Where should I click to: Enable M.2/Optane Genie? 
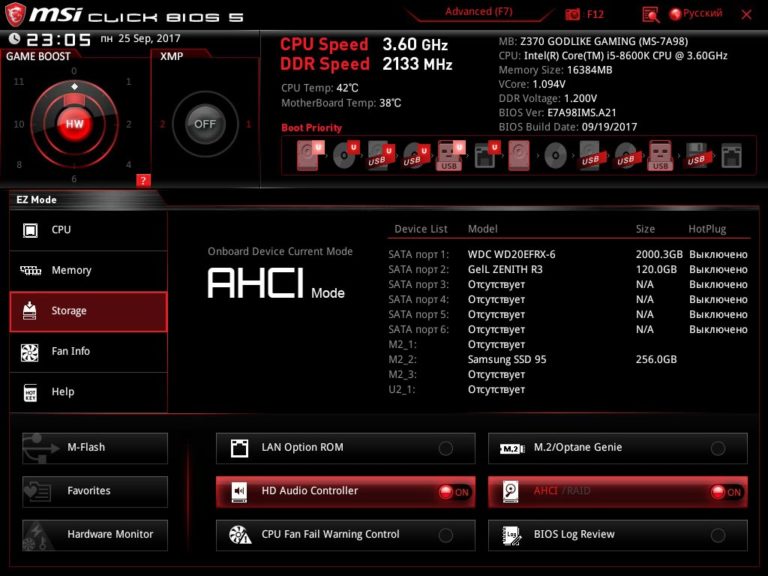click(x=618, y=448)
